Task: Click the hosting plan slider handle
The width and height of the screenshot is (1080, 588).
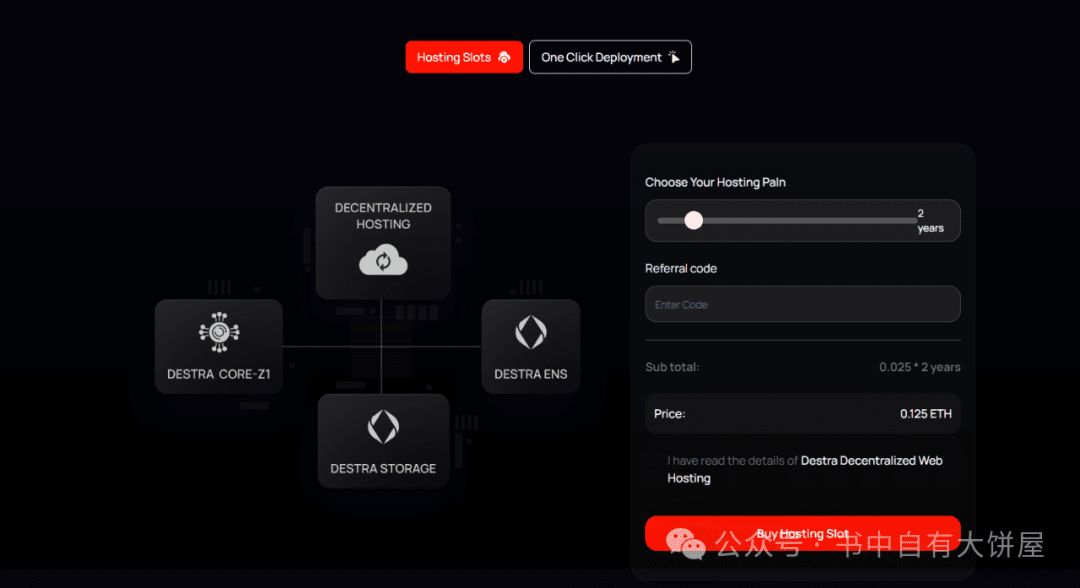Action: [694, 220]
